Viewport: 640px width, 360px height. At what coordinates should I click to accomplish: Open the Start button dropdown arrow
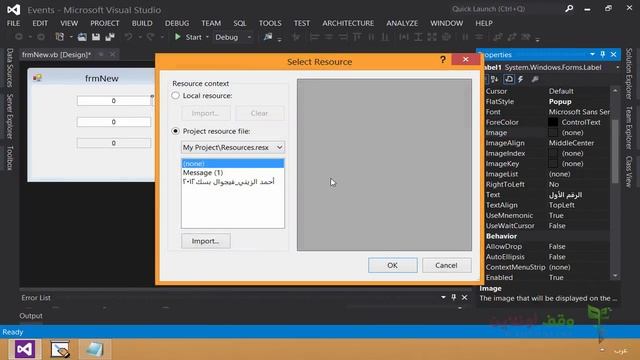click(207, 37)
